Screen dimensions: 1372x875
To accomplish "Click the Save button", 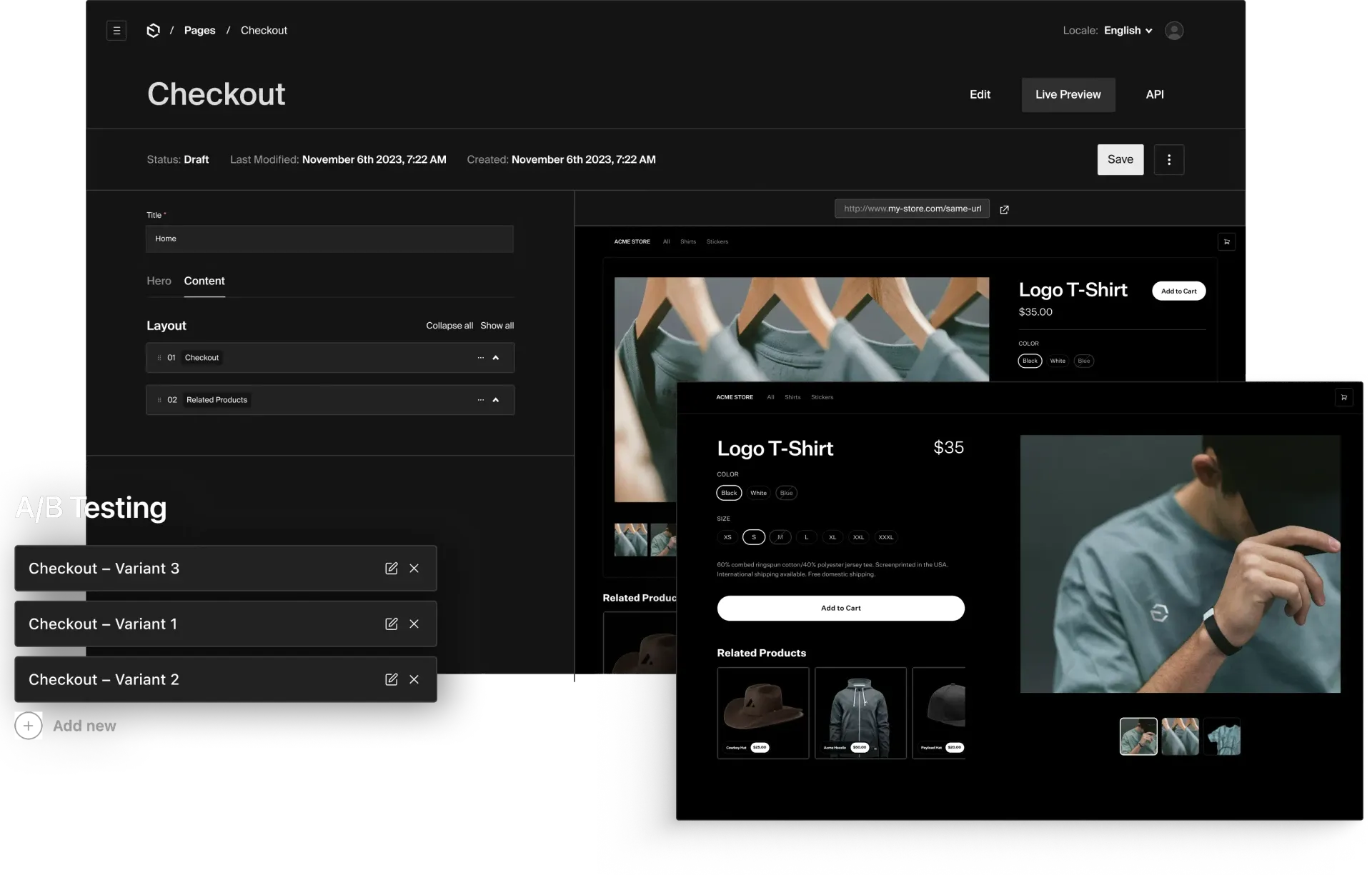I will (1120, 159).
